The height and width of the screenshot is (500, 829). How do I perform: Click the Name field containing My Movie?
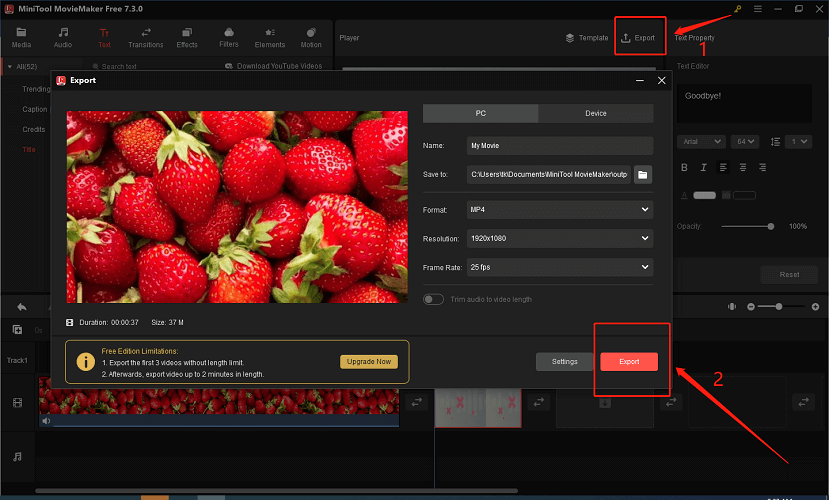(x=560, y=145)
